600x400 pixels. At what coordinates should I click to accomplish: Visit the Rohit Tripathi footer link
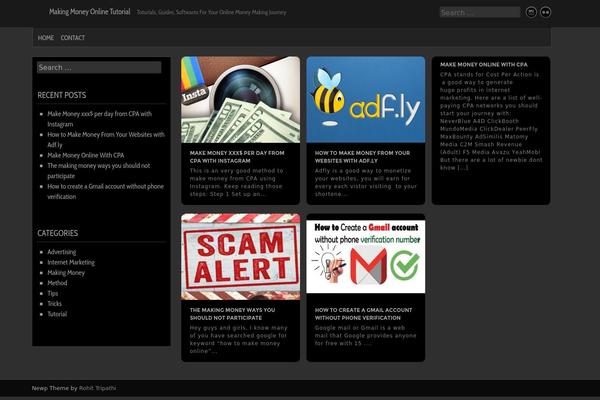97,388
